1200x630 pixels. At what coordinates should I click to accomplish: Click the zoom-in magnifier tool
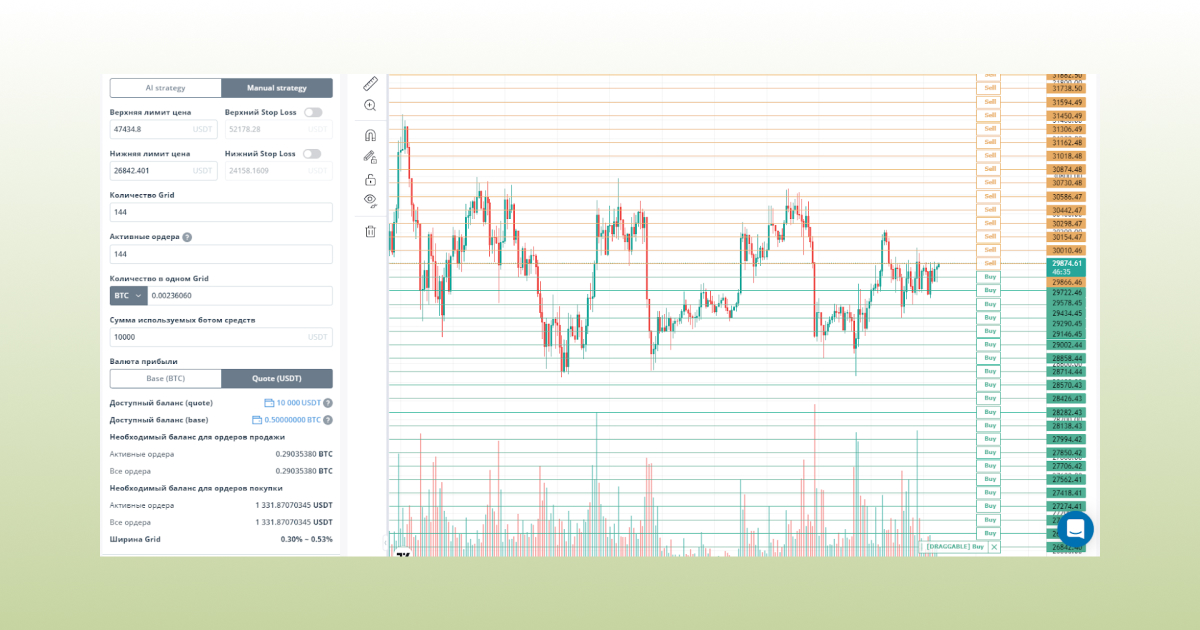[370, 106]
